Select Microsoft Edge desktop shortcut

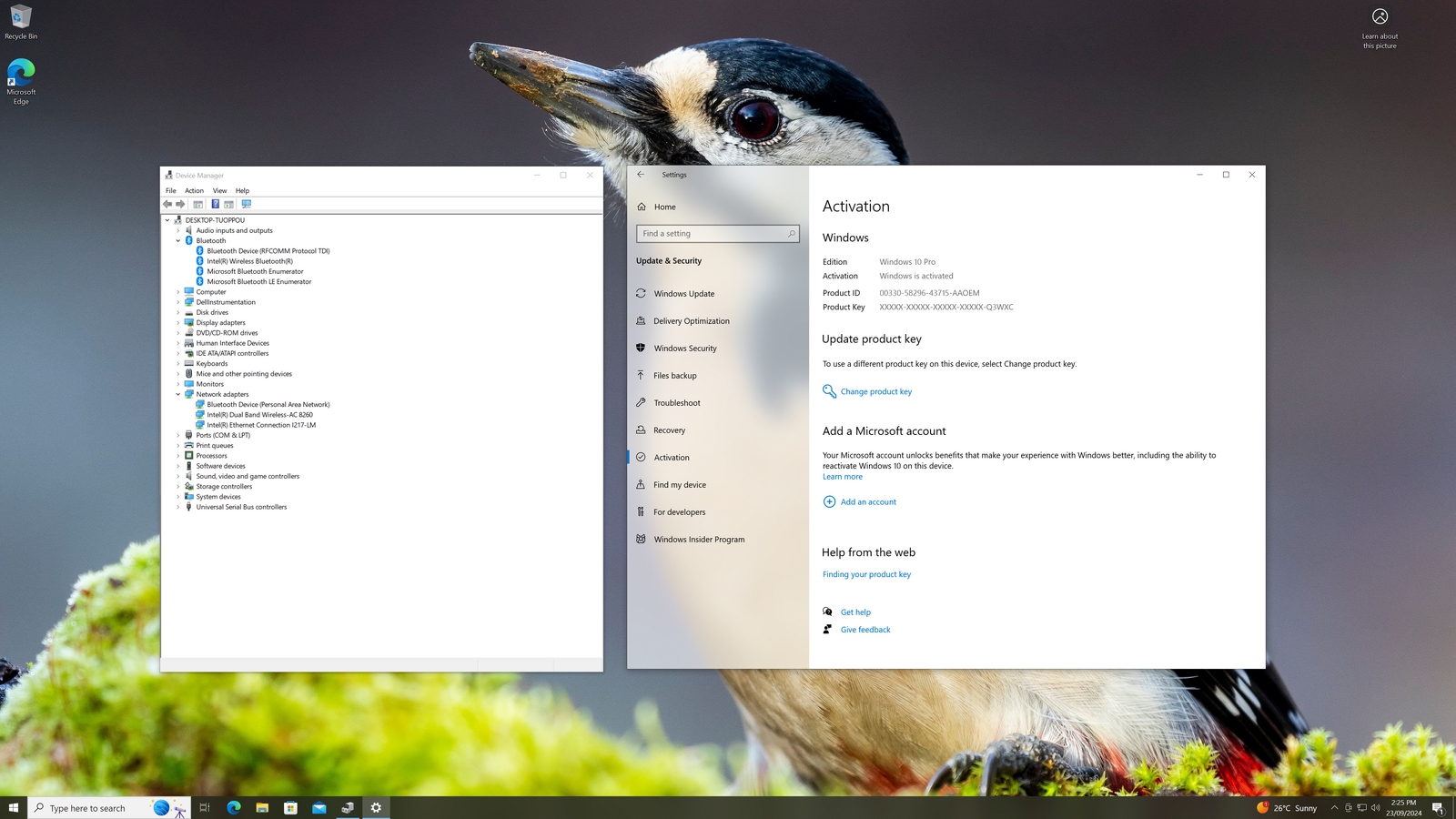[21, 82]
